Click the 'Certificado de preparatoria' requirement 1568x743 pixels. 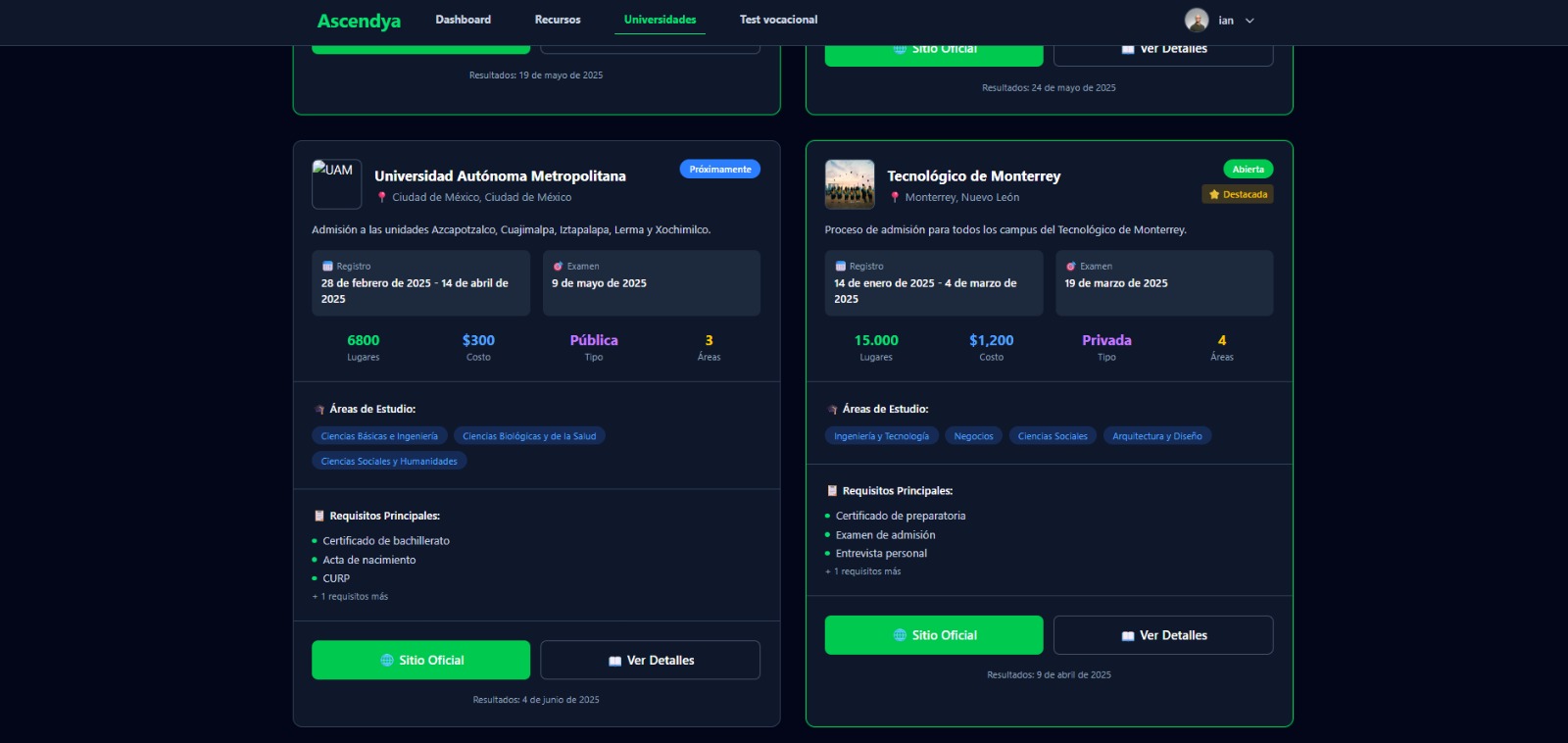point(901,516)
